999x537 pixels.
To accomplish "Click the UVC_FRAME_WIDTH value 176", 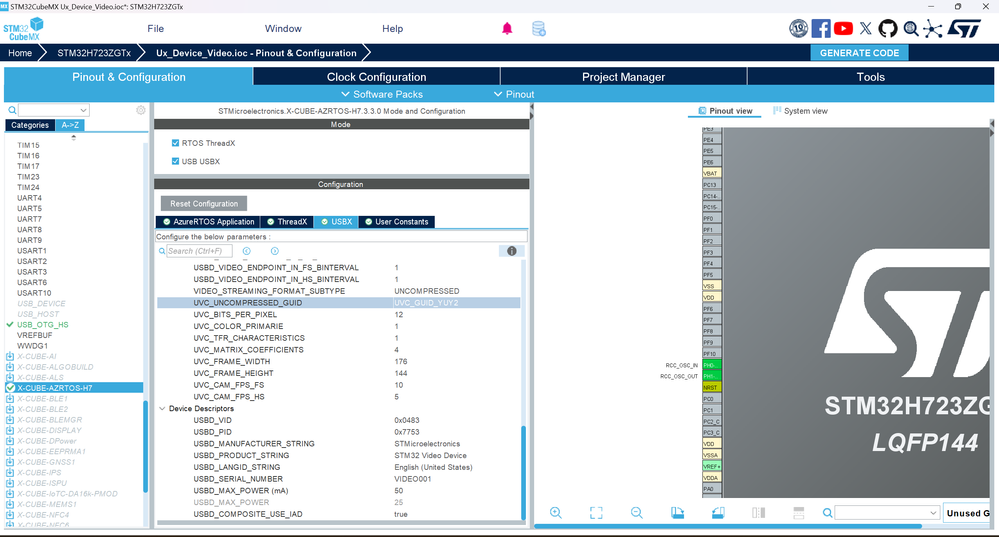I will [401, 362].
